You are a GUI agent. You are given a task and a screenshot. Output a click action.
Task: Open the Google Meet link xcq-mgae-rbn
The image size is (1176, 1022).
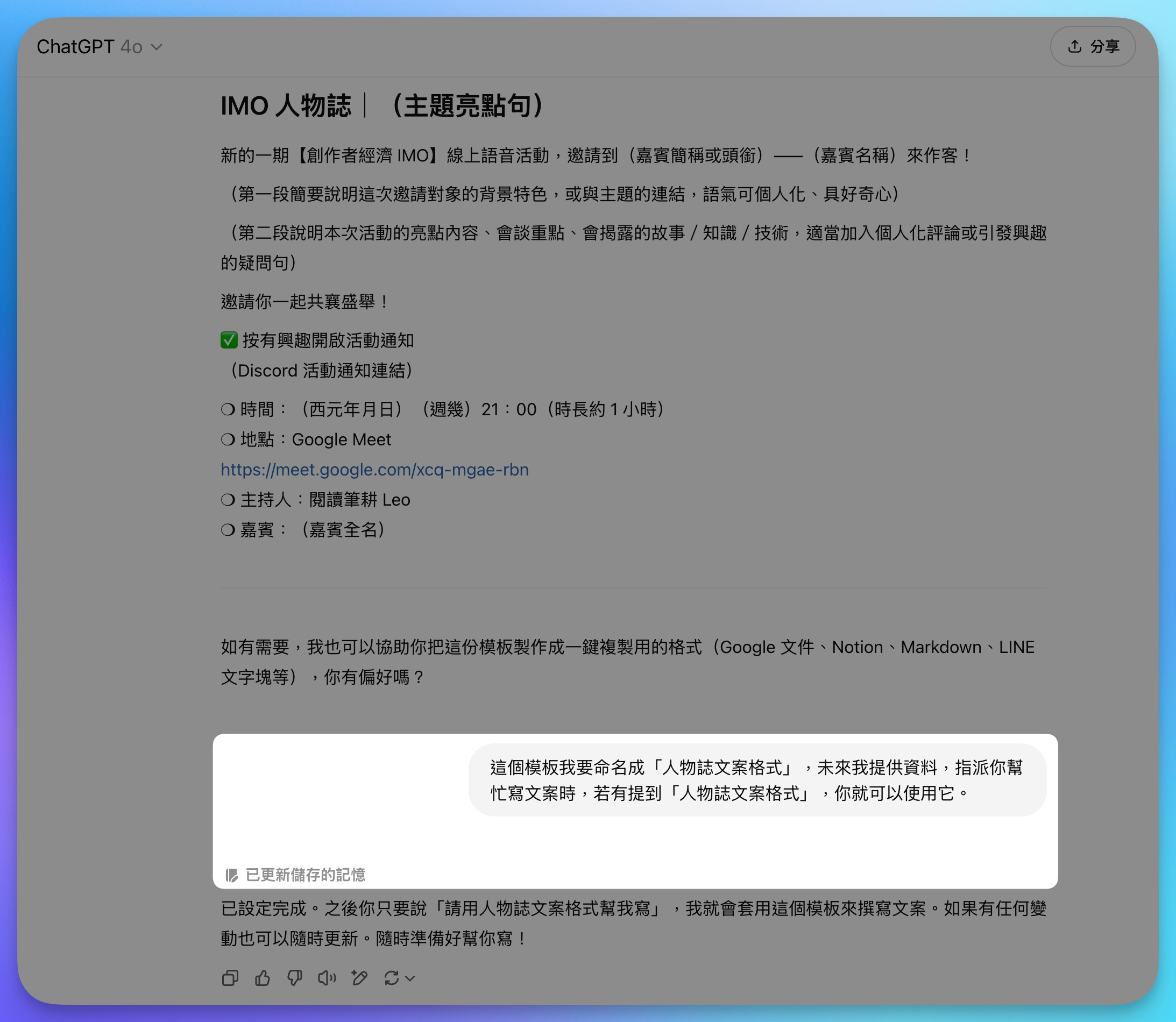pos(375,470)
